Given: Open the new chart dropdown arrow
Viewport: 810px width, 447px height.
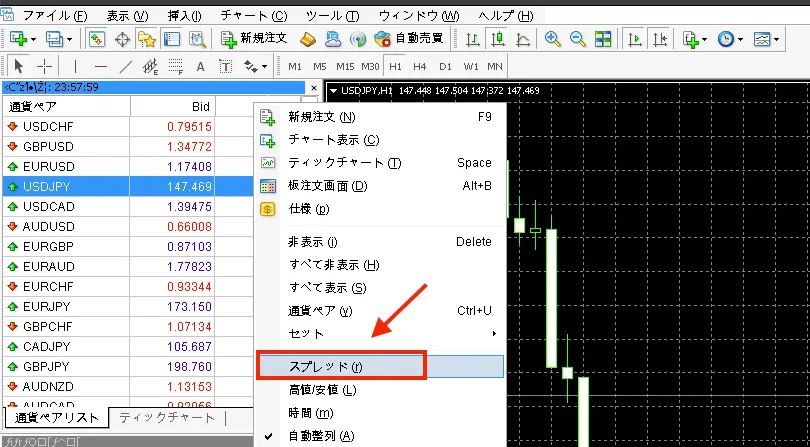Looking at the screenshot, I should 35,39.
